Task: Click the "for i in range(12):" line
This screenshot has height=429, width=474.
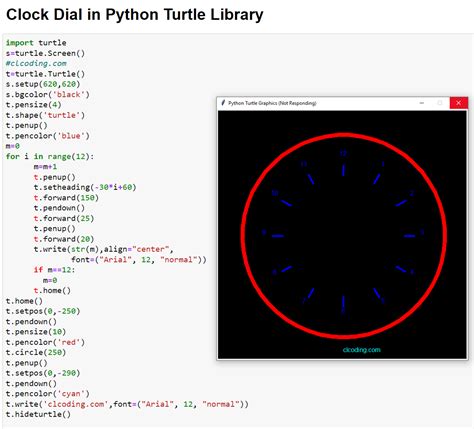Action: pyautogui.click(x=50, y=156)
